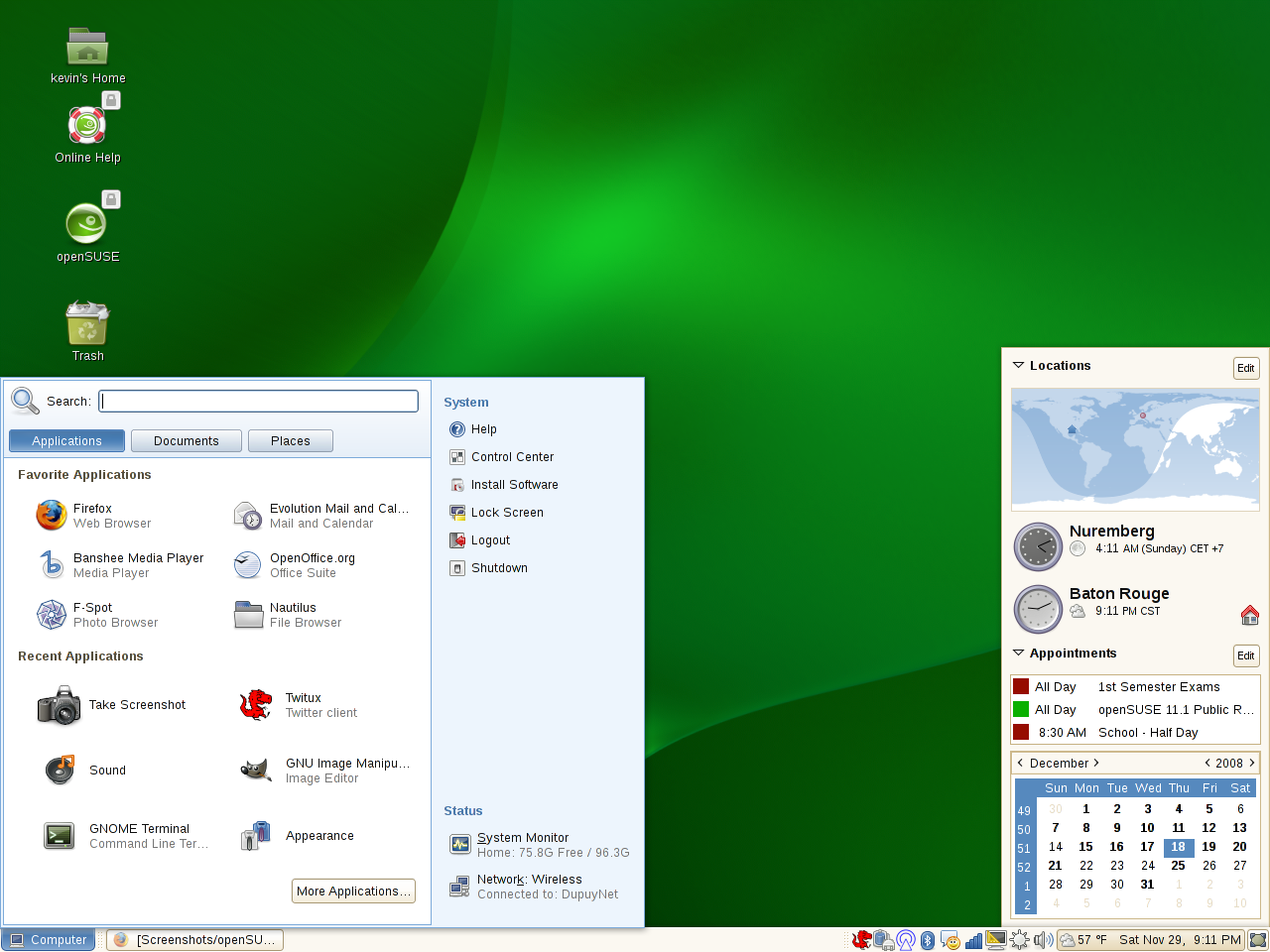Toggle the Computer main menu button

[x=49, y=940]
